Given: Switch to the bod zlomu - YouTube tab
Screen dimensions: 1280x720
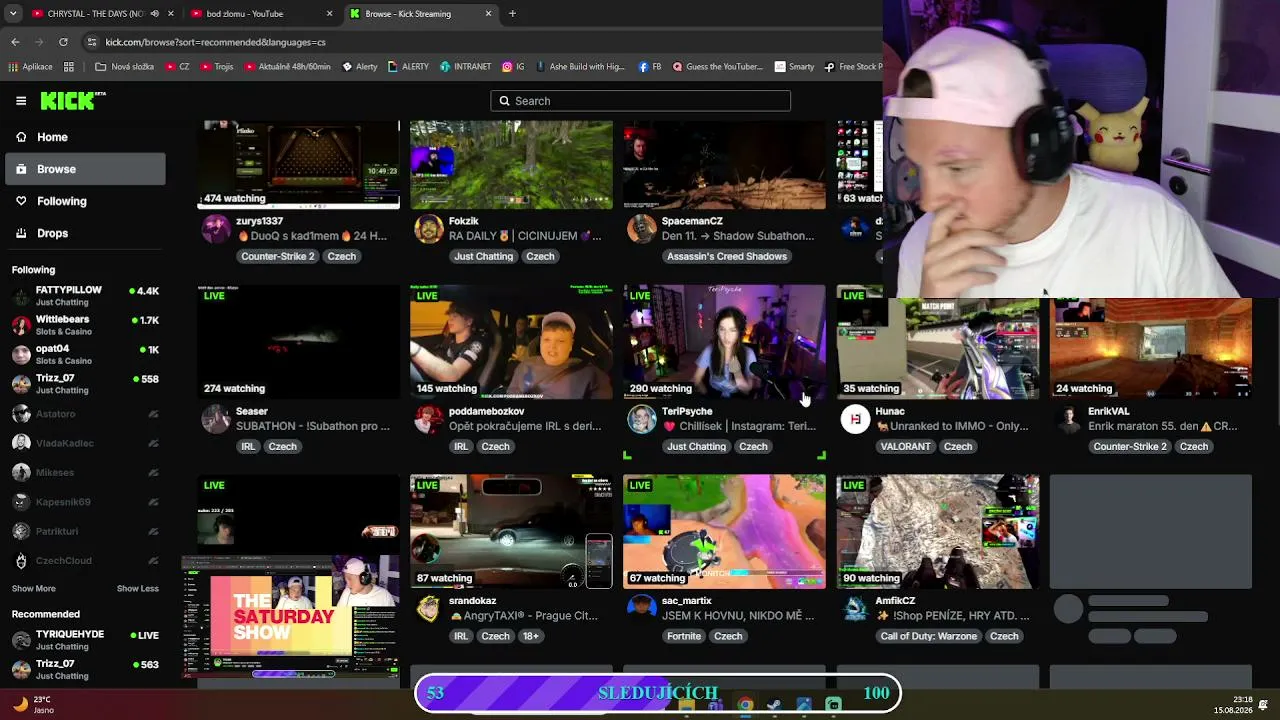Looking at the screenshot, I should (x=262, y=14).
